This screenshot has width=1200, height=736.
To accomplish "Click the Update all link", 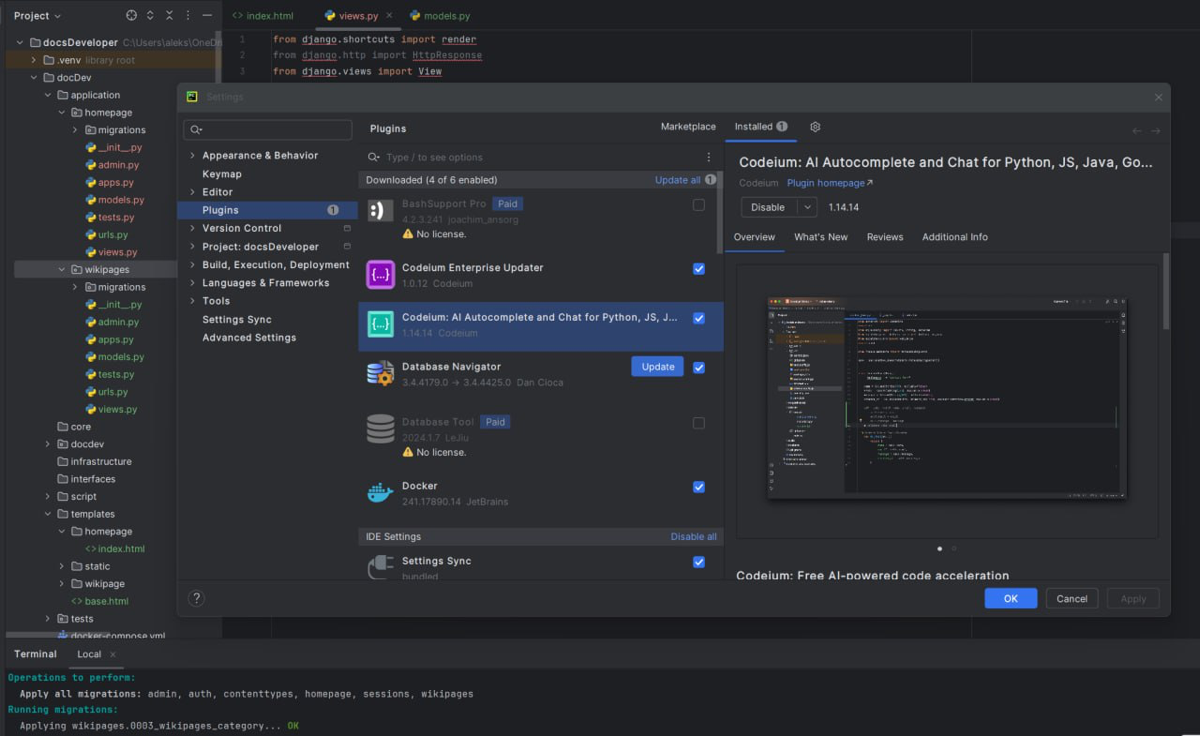I will pos(678,180).
